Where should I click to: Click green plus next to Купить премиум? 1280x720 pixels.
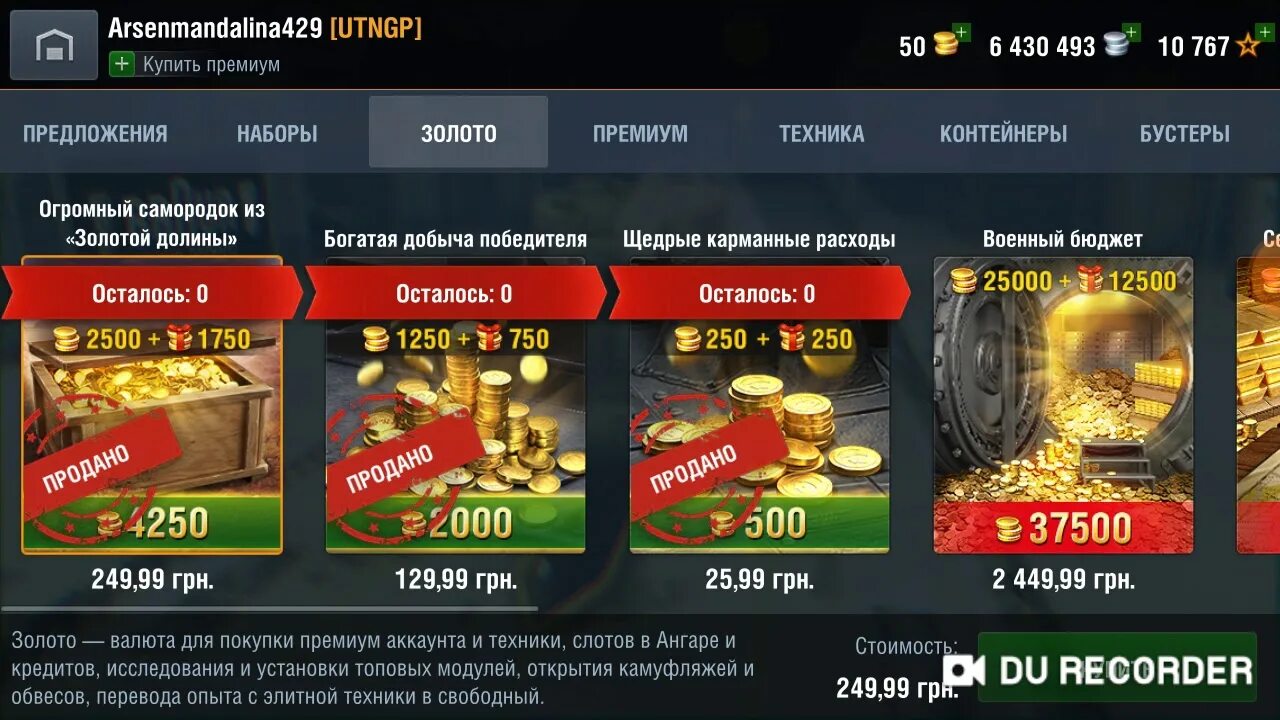(x=121, y=64)
